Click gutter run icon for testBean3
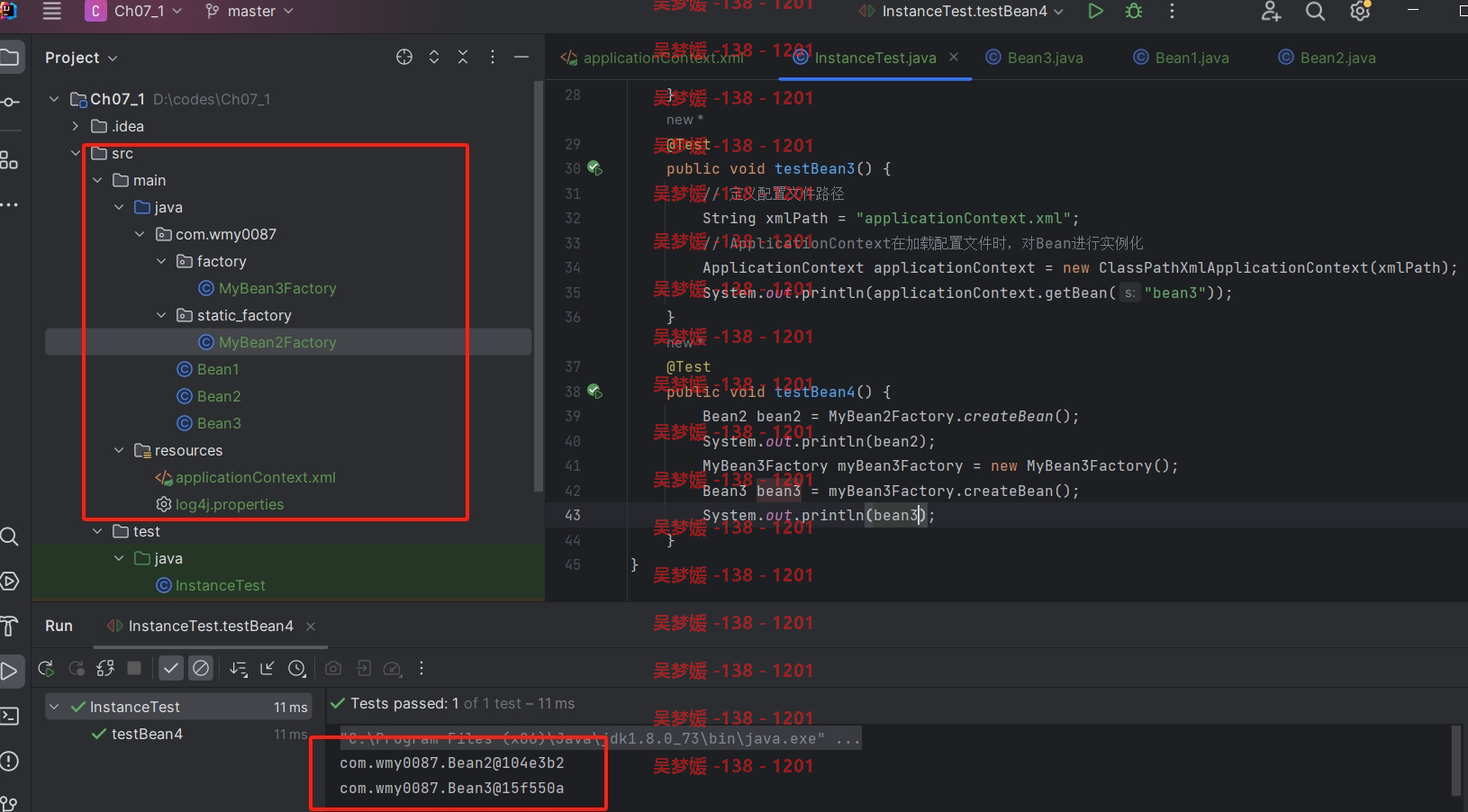The image size is (1468, 812). coord(594,167)
